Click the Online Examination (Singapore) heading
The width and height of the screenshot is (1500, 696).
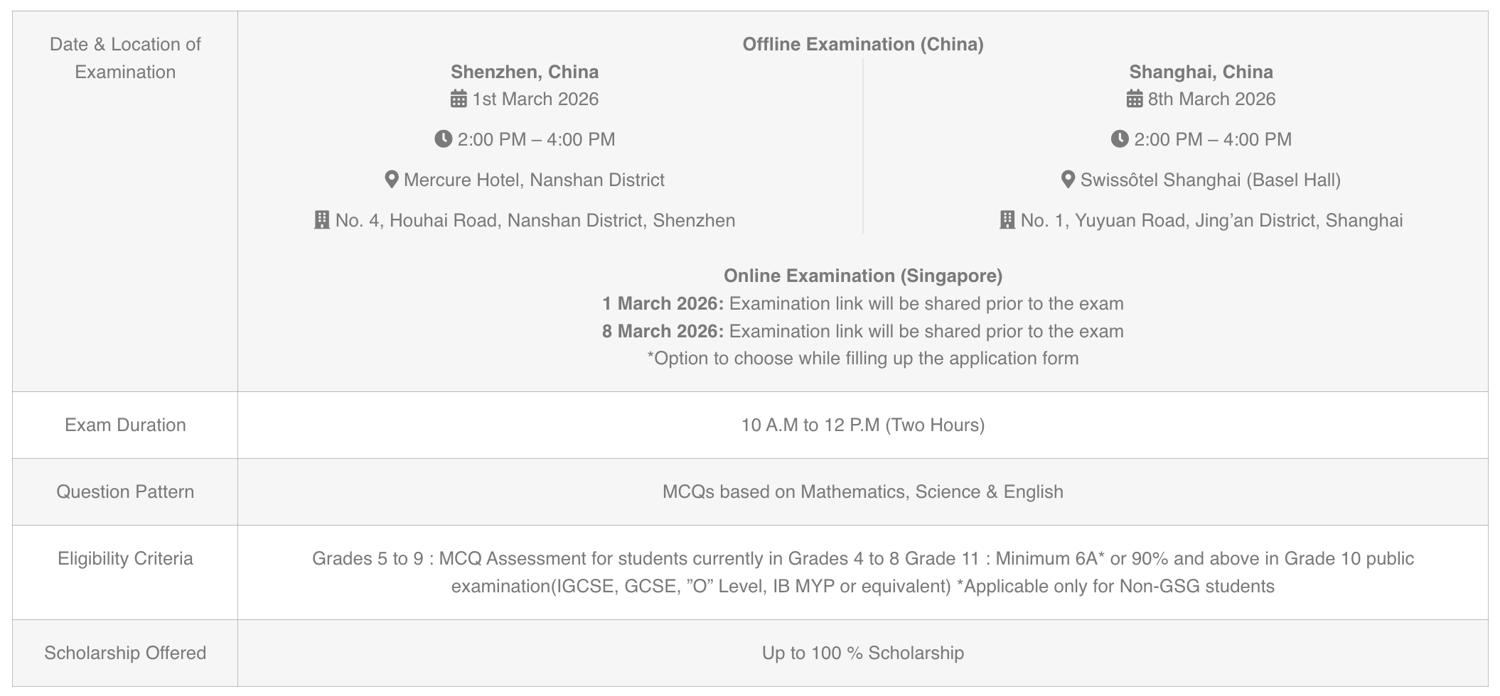coord(863,276)
